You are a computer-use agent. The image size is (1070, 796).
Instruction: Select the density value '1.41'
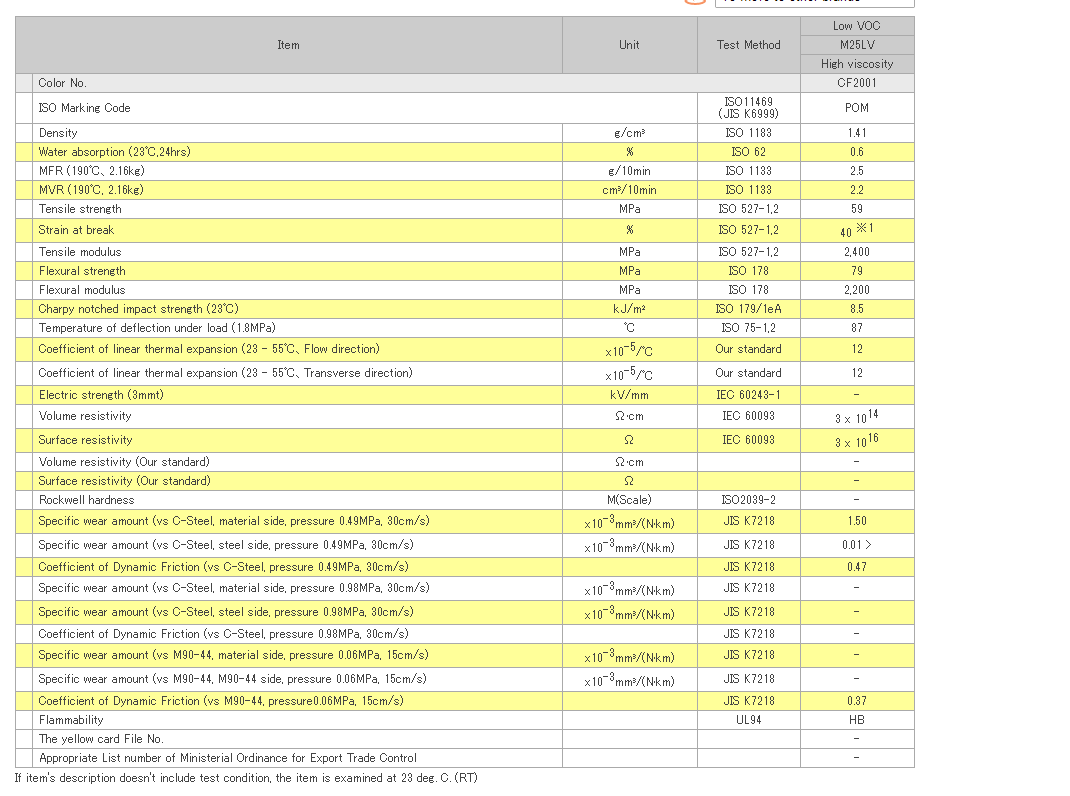(857, 133)
